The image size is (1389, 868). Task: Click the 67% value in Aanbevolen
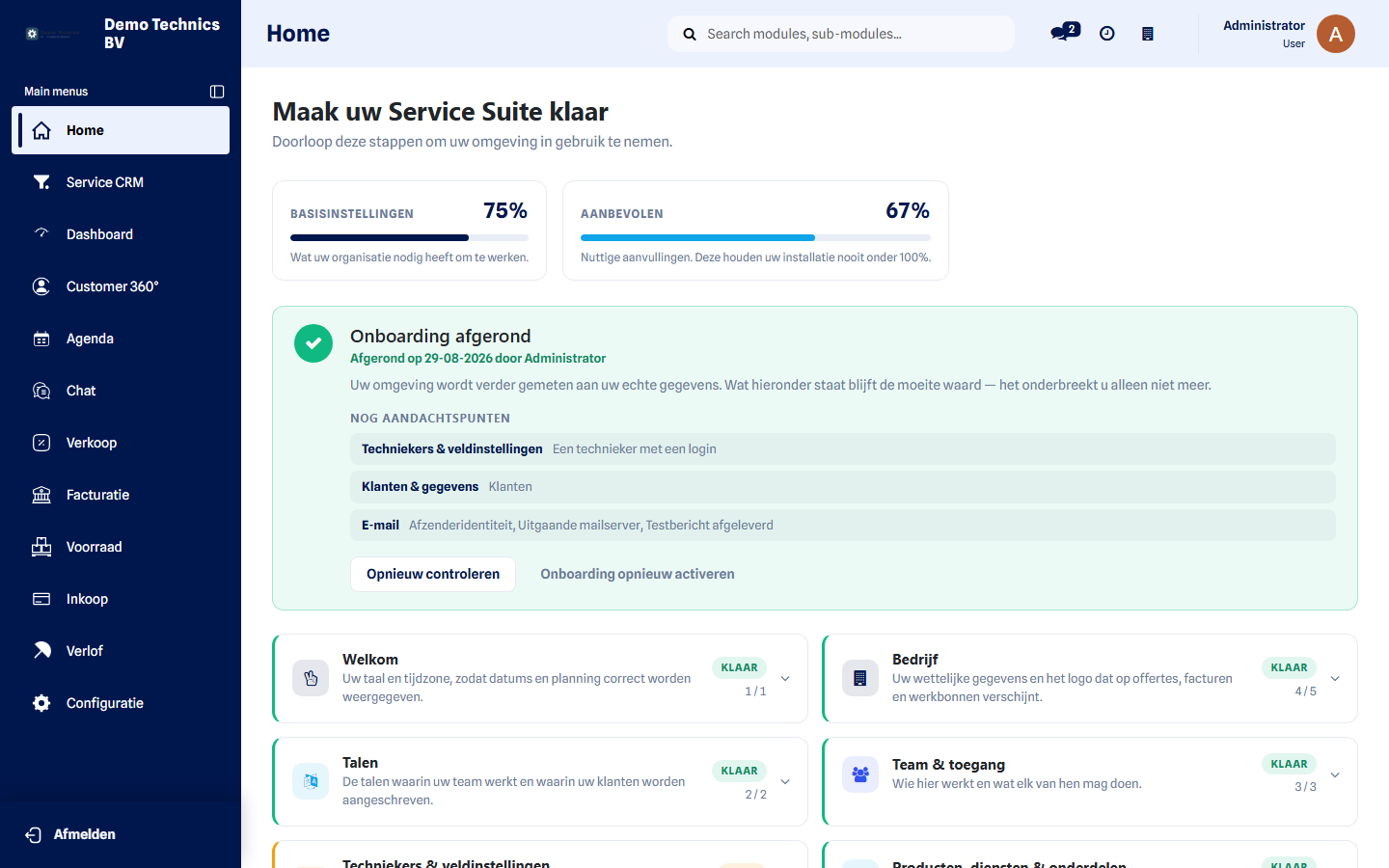tap(908, 210)
